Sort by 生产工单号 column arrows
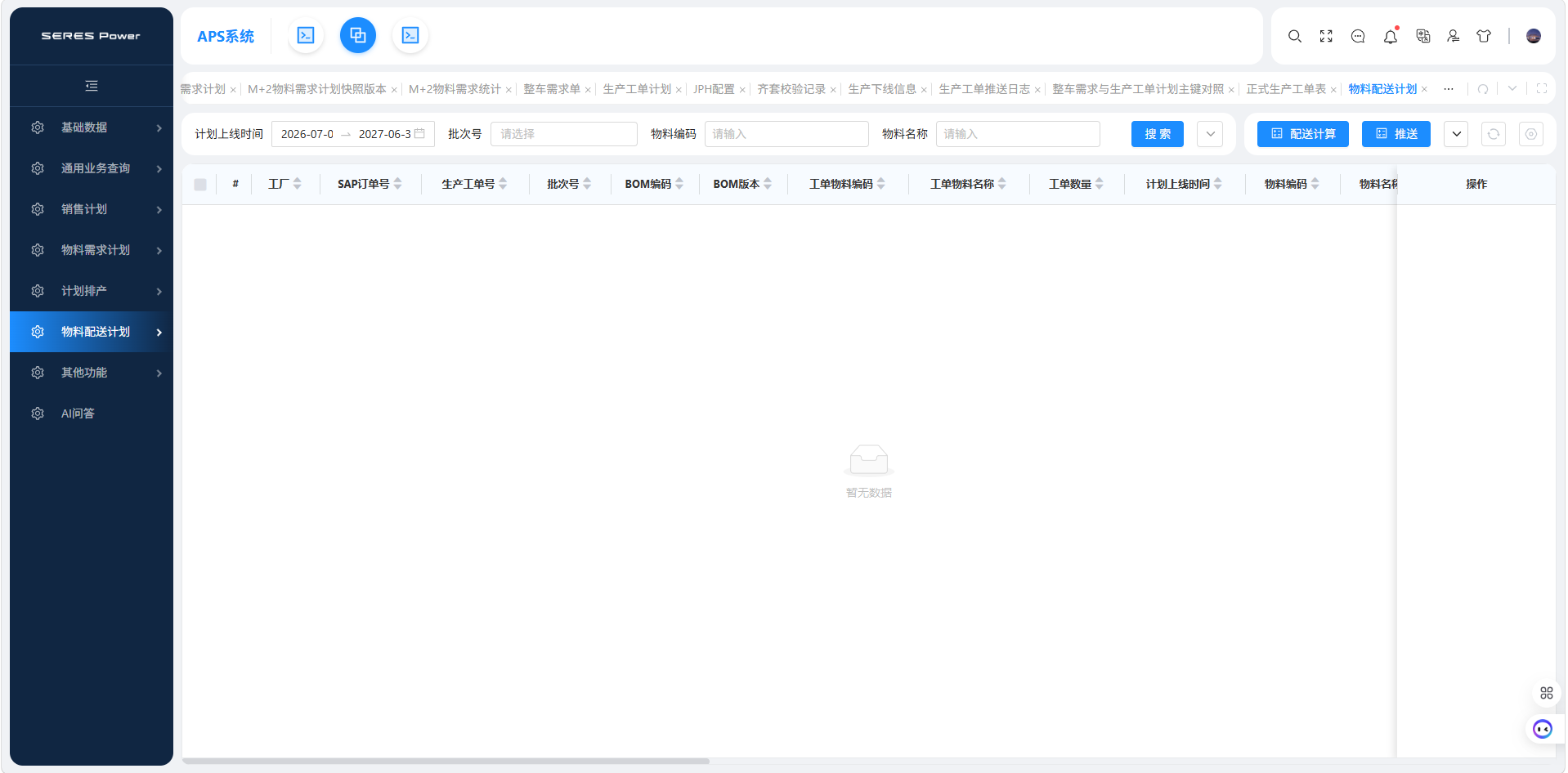The image size is (1568, 773). (503, 184)
